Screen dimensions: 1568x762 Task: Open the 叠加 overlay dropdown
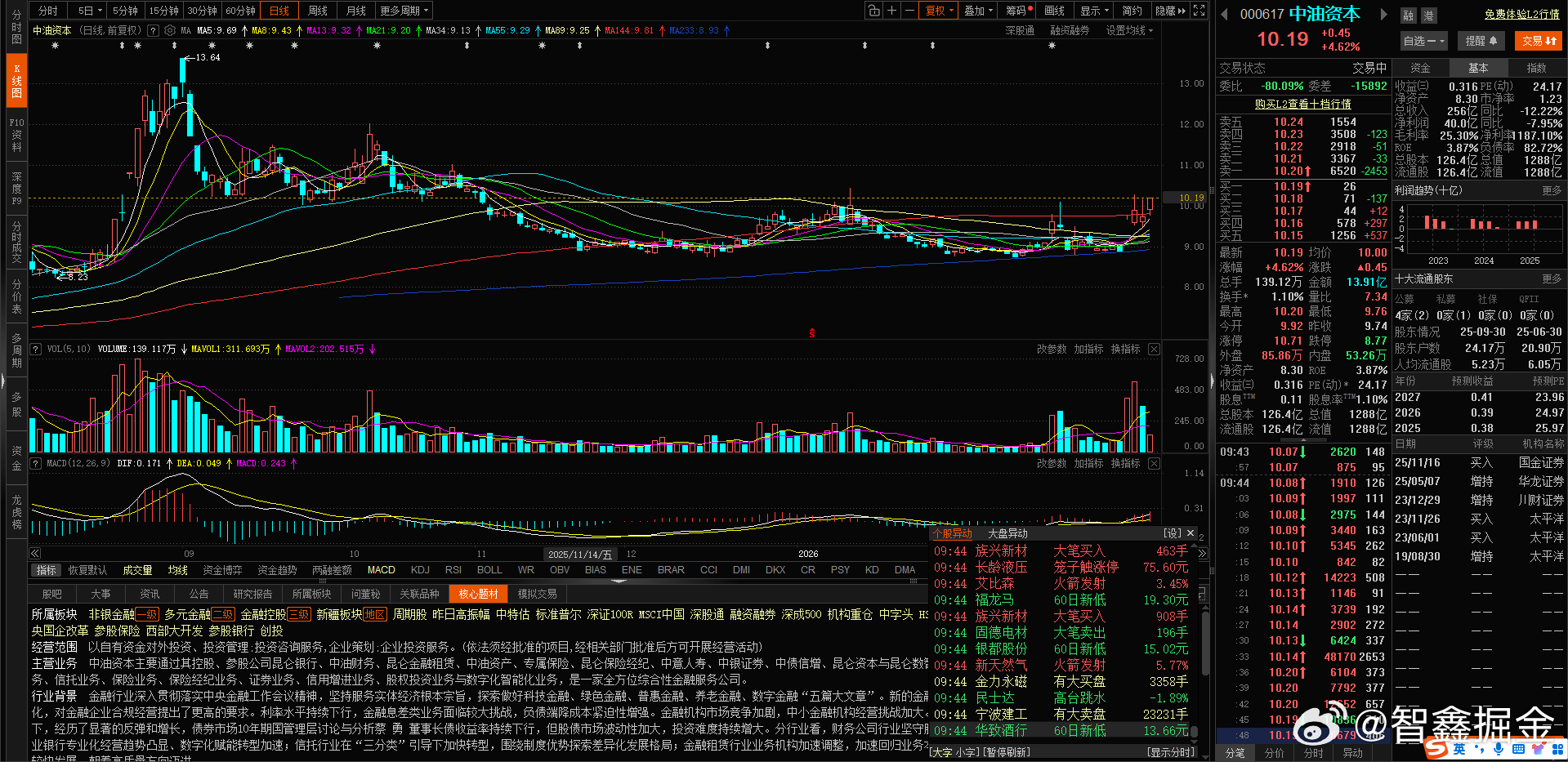pos(978,11)
